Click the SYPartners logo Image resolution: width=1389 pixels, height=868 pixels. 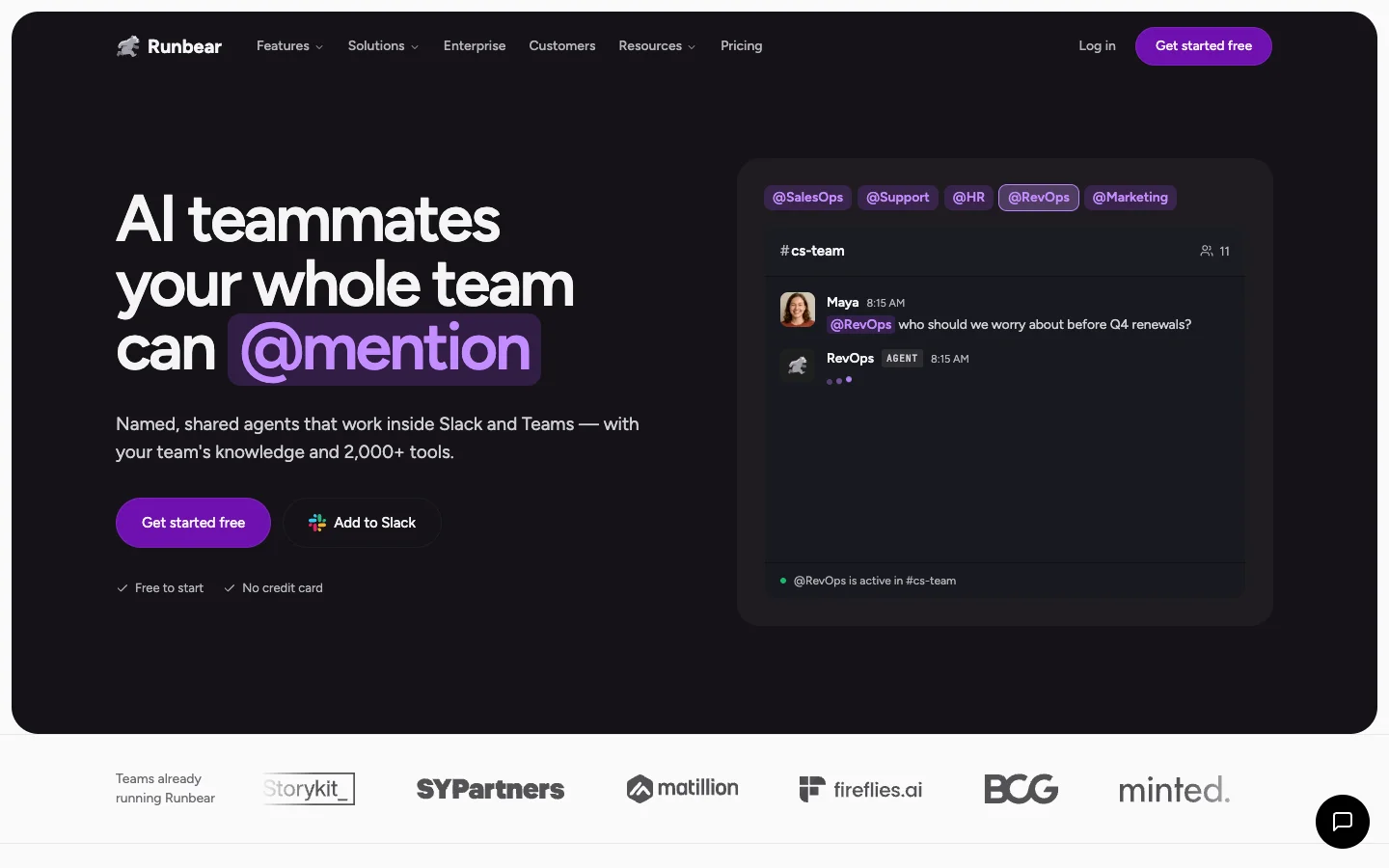(x=490, y=789)
